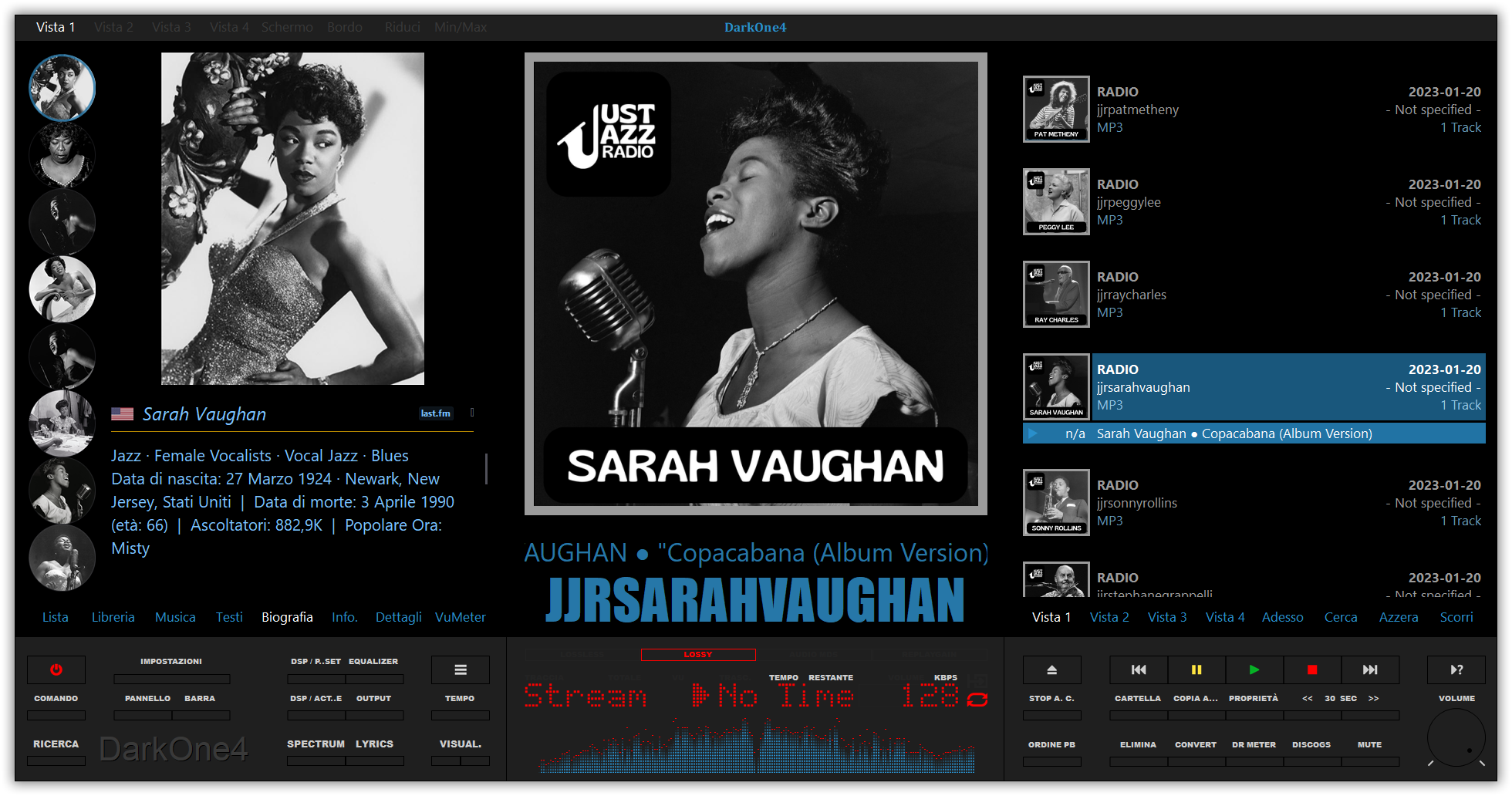Select the second circular artist photo thumbnail
The width and height of the screenshot is (1512, 796).
(62, 155)
